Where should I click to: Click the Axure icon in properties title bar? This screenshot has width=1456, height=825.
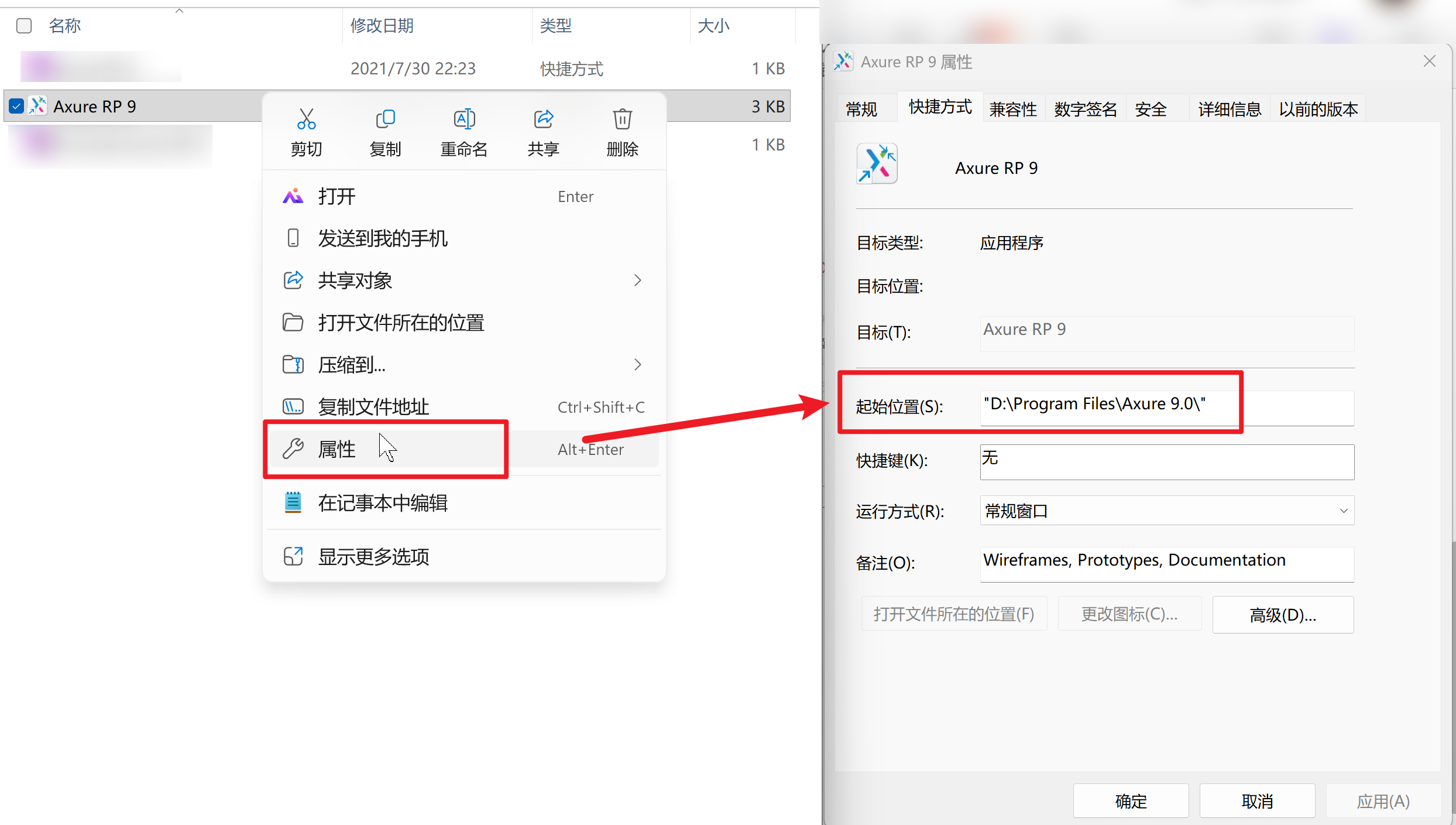point(843,61)
